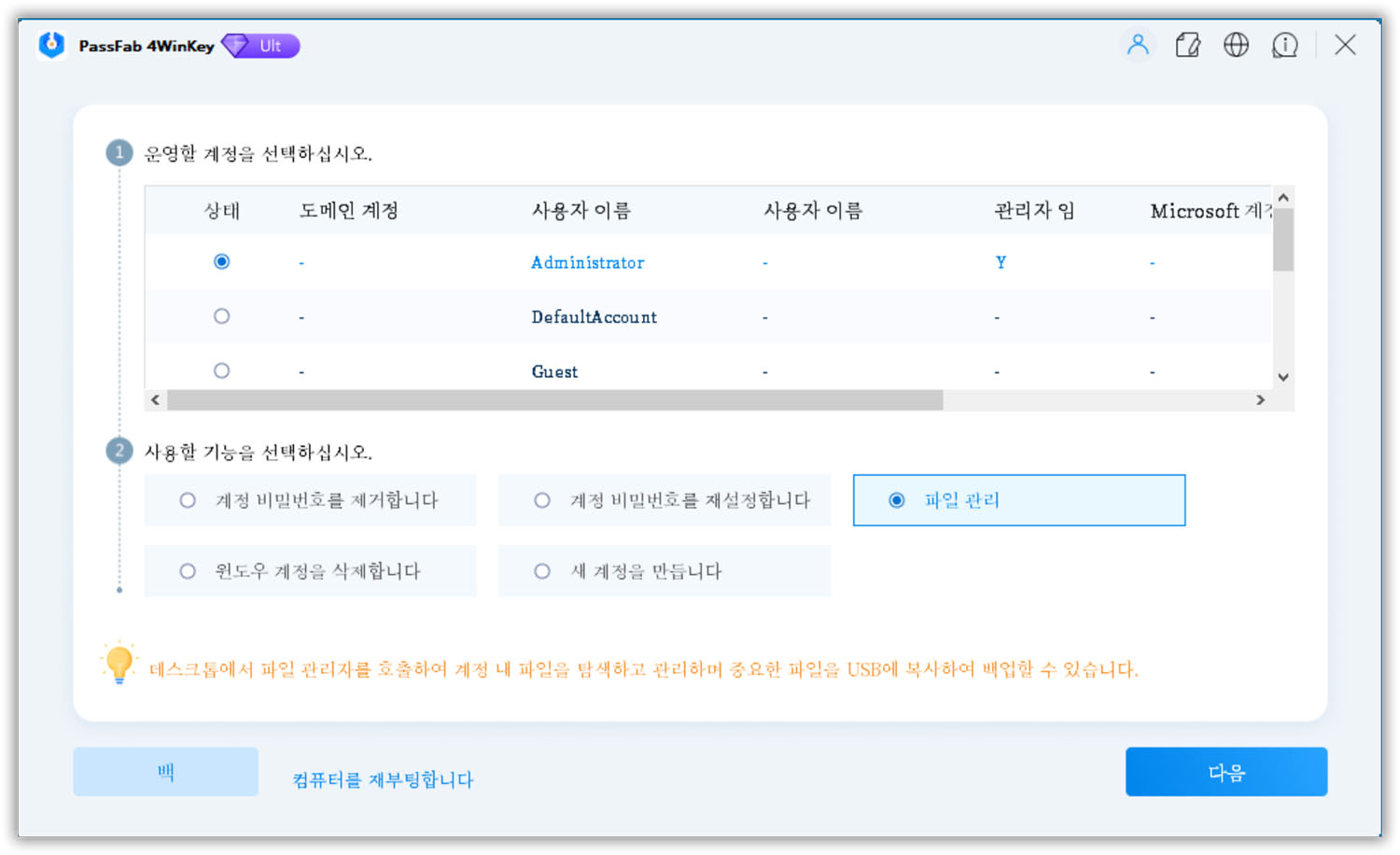Click the down arrow on vertical scrollbar
The height and width of the screenshot is (855, 1400).
click(1282, 377)
